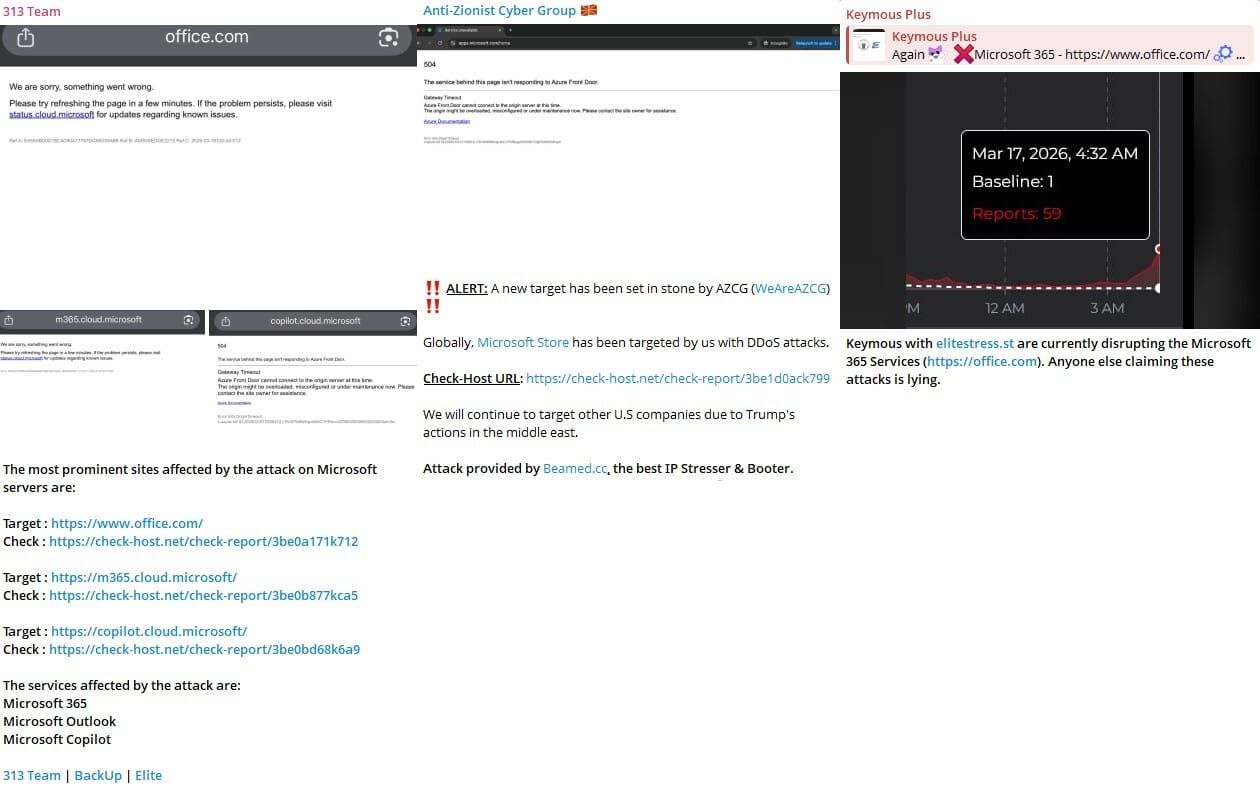The image size is (1260, 797).
Task: Click the red X emoji before Microsoft 365
Action: point(962,54)
